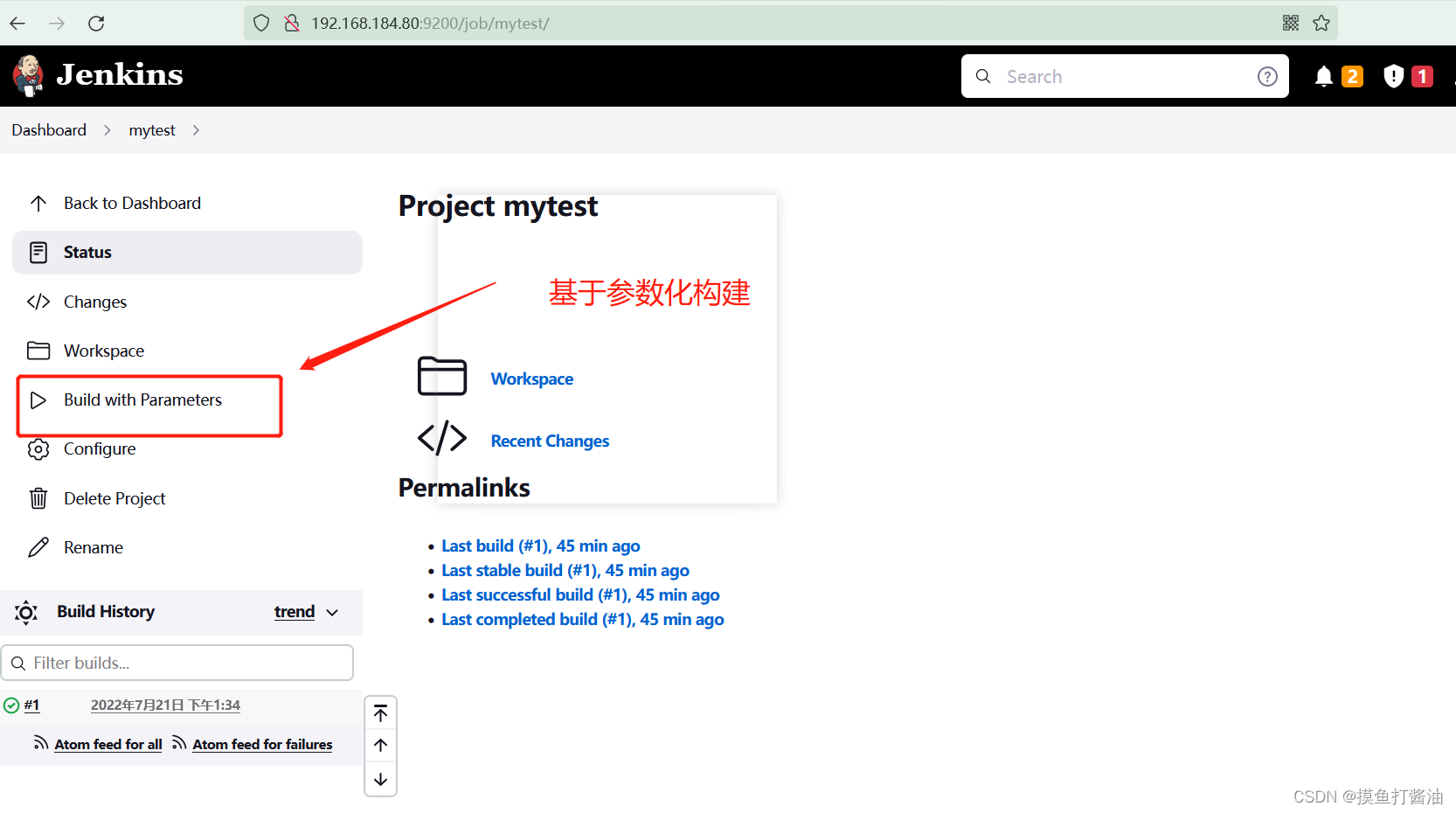Screen dimensions: 1456x813
Task: Open the Recent Changes link
Action: point(550,441)
